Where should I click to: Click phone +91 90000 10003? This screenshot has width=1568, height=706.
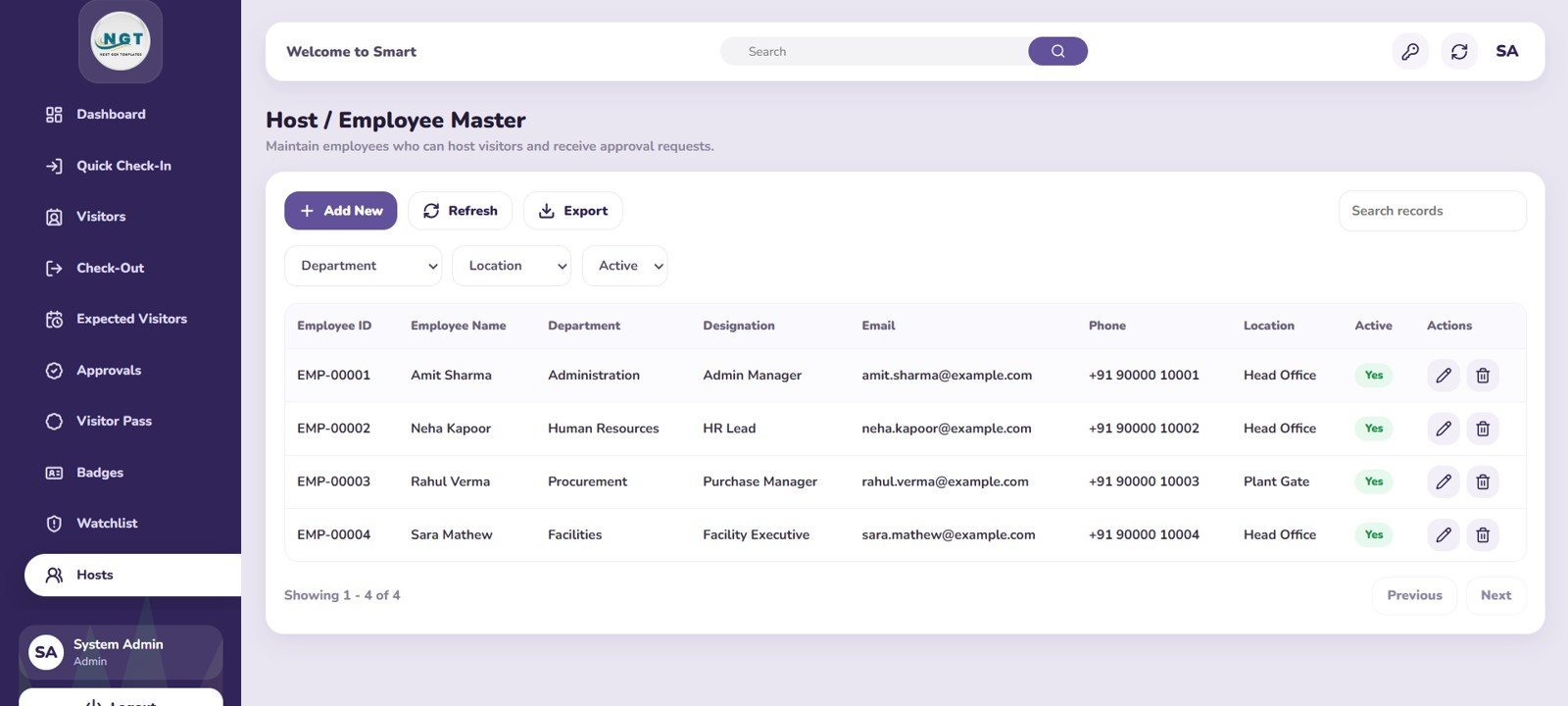coord(1144,481)
